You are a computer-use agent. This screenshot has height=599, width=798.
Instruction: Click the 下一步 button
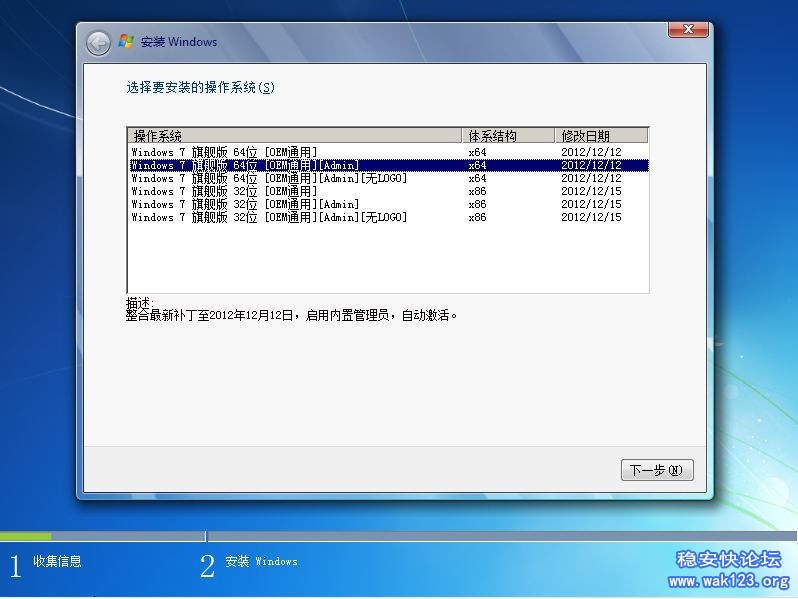[x=656, y=470]
